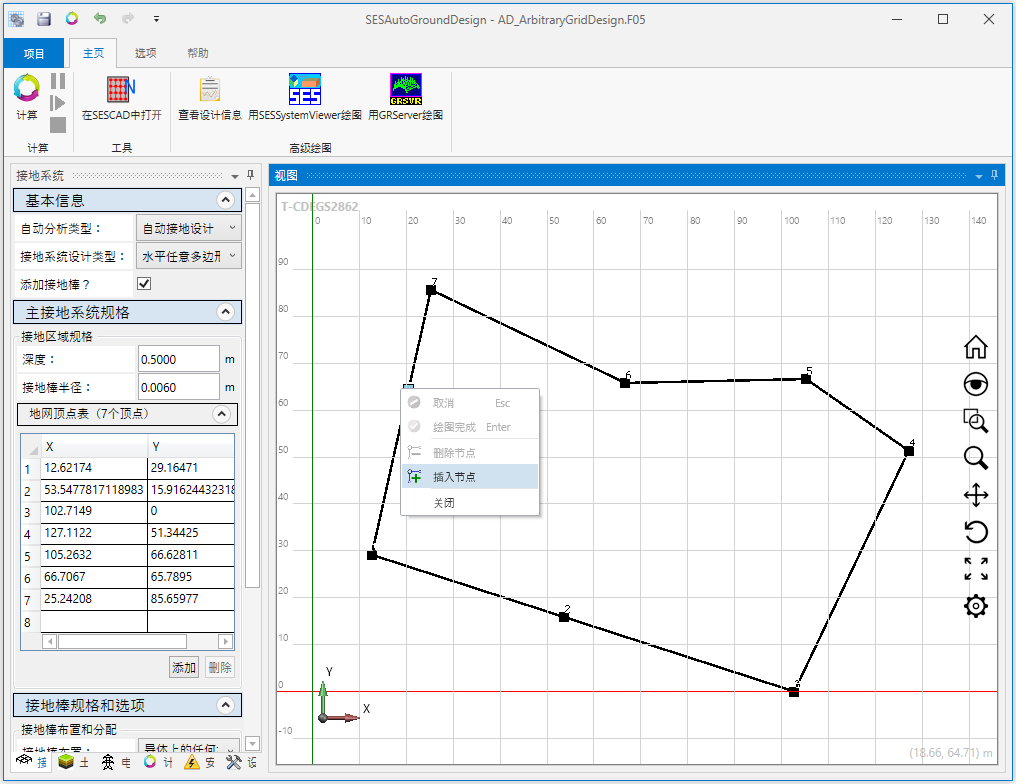Switch to the 主页 ribbon tab
Image resolution: width=1016 pixels, height=784 pixels.
pos(93,53)
